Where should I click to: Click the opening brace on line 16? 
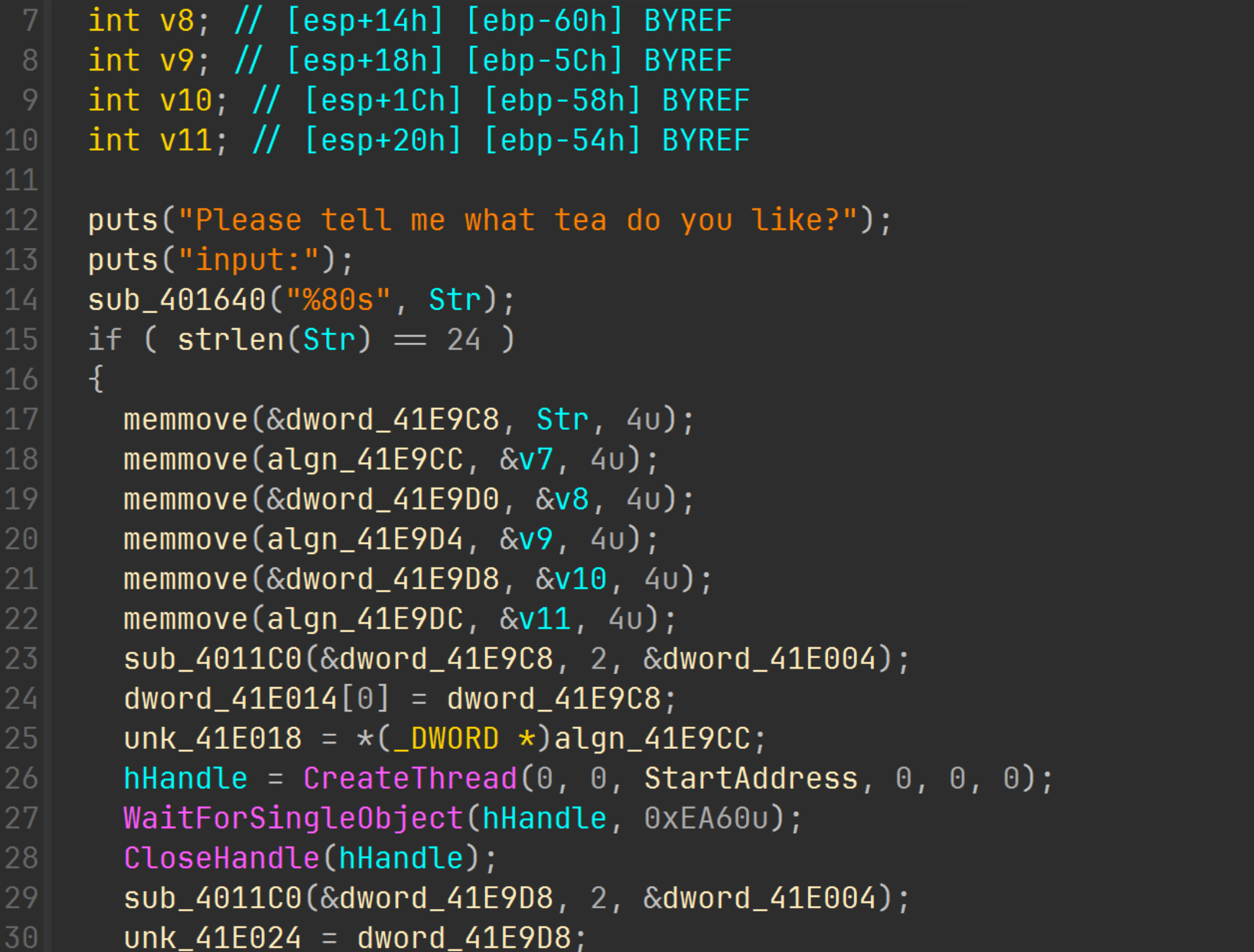coord(96,379)
